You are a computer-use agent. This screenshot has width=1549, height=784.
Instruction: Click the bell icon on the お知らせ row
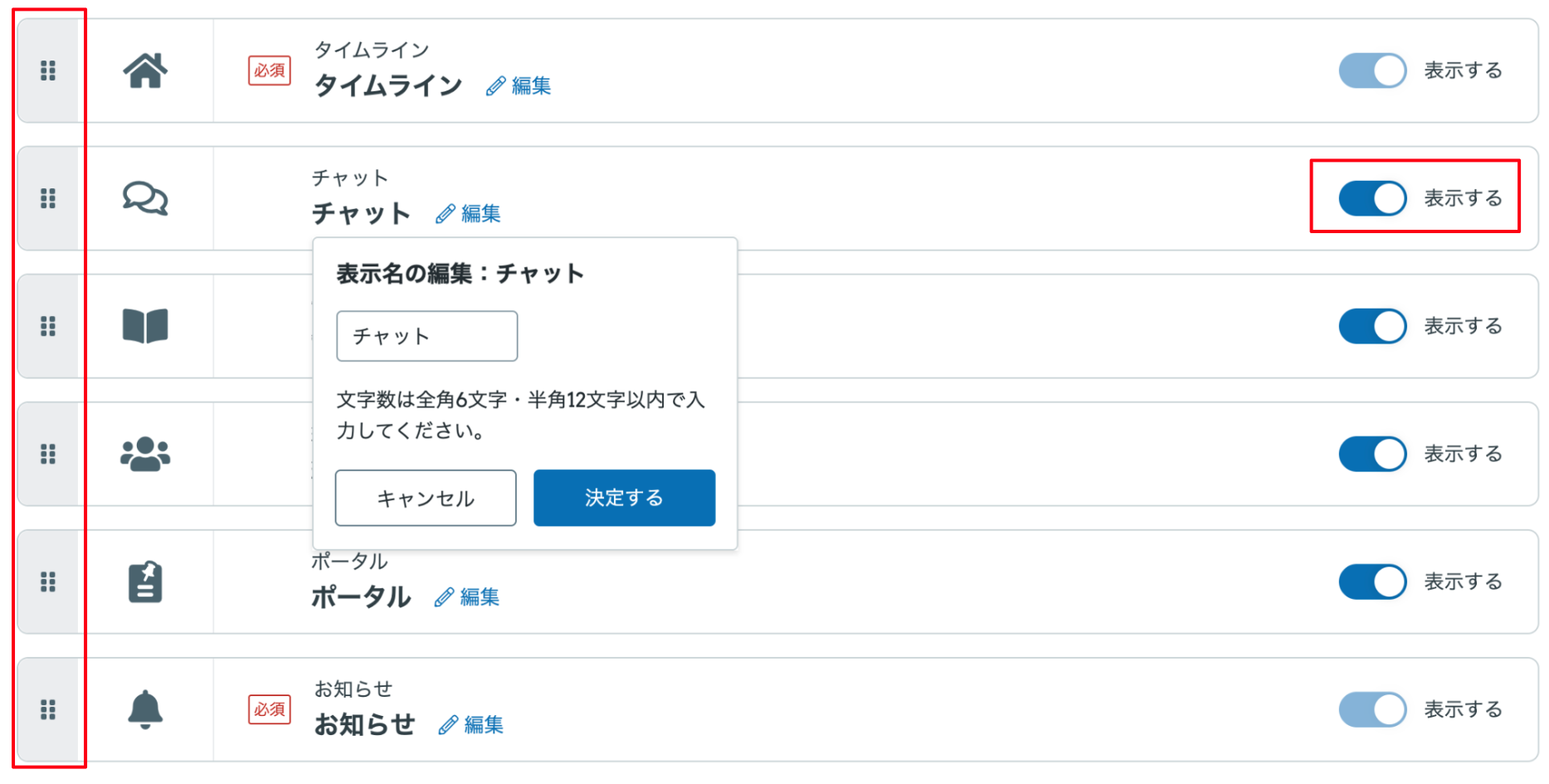(146, 709)
